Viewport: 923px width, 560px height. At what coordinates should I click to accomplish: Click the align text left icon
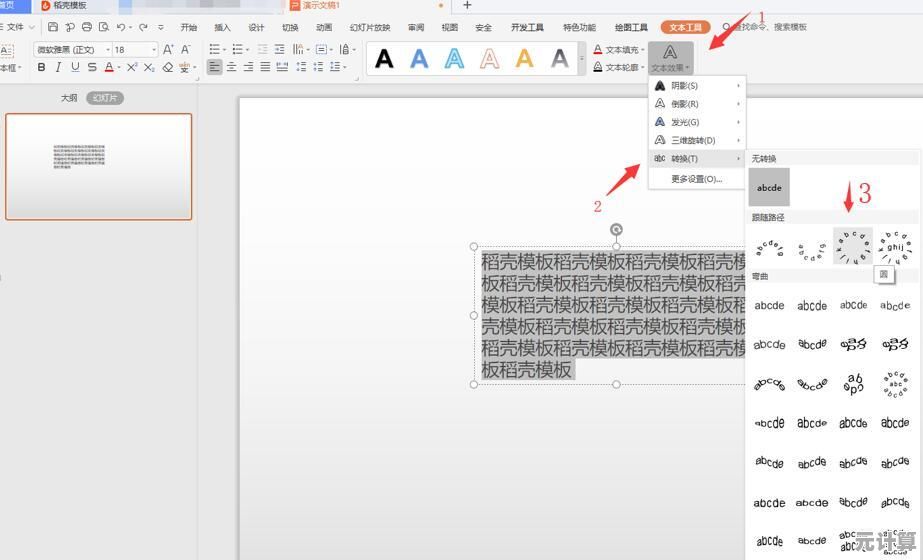[214, 67]
